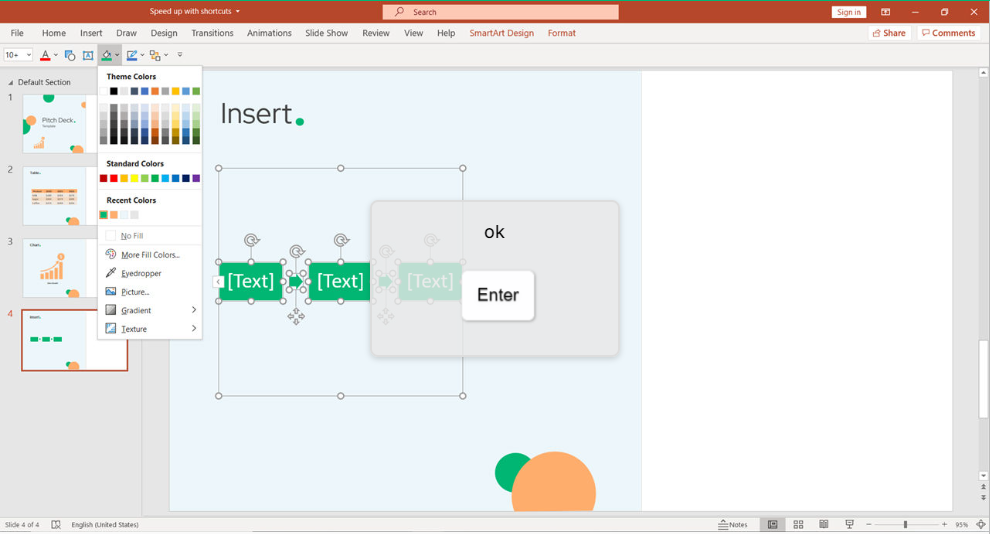Click Slide 4 of 4 indicator

tap(22, 525)
